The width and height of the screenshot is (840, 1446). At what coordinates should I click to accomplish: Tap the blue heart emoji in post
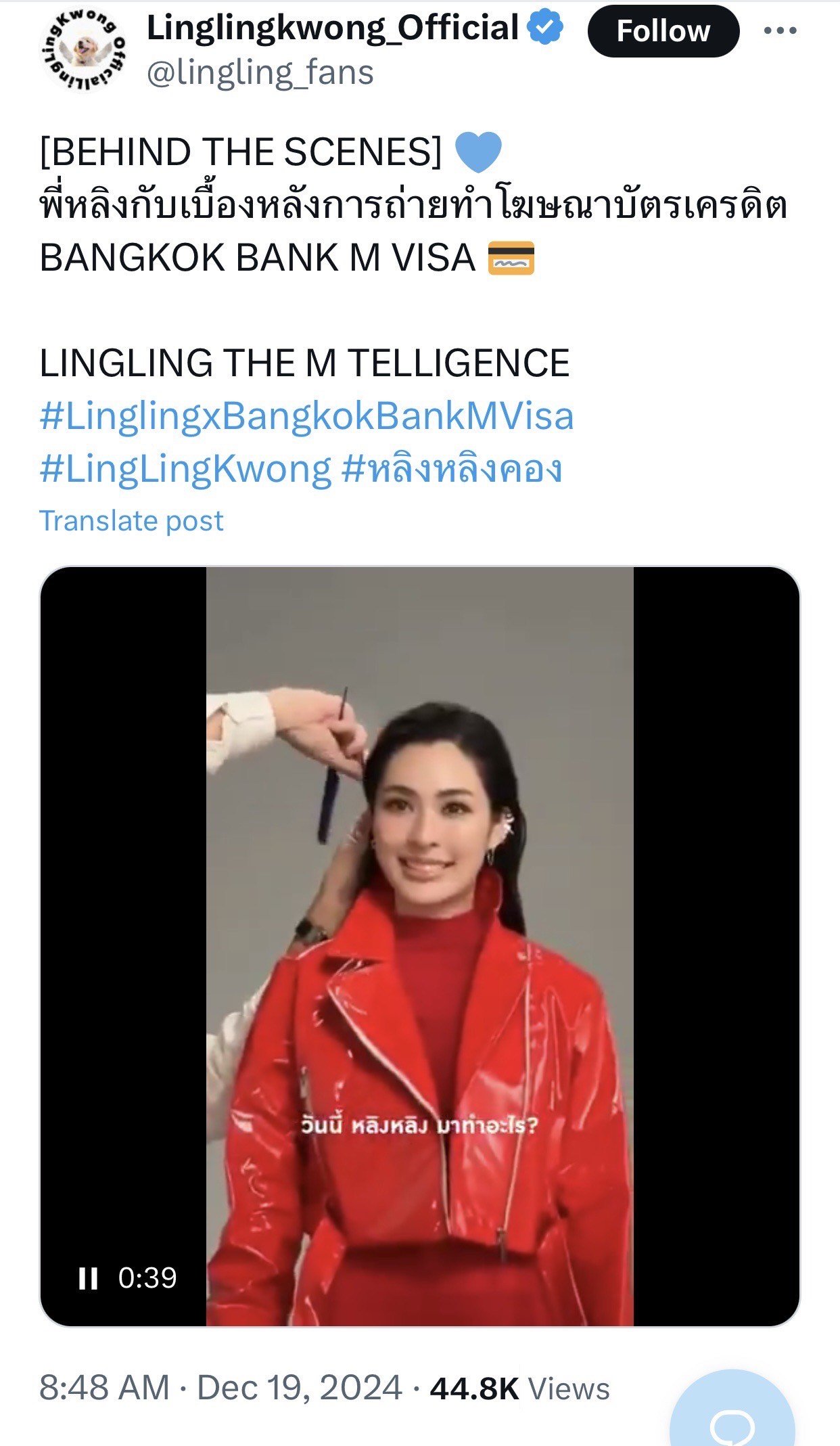point(478,152)
